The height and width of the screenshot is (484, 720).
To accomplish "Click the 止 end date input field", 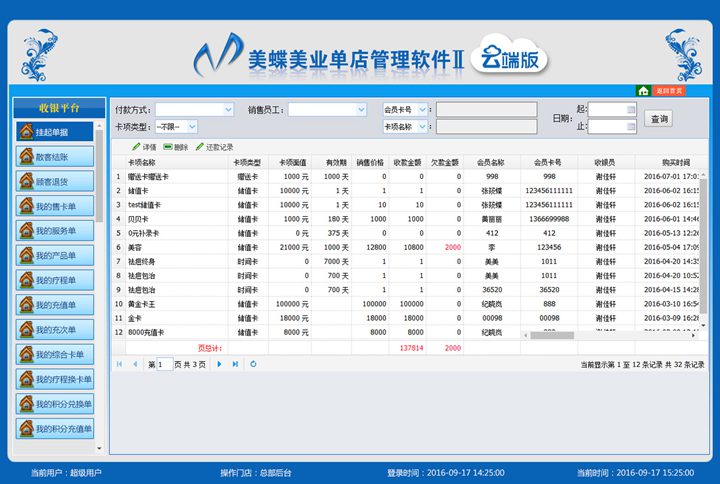I will 607,126.
